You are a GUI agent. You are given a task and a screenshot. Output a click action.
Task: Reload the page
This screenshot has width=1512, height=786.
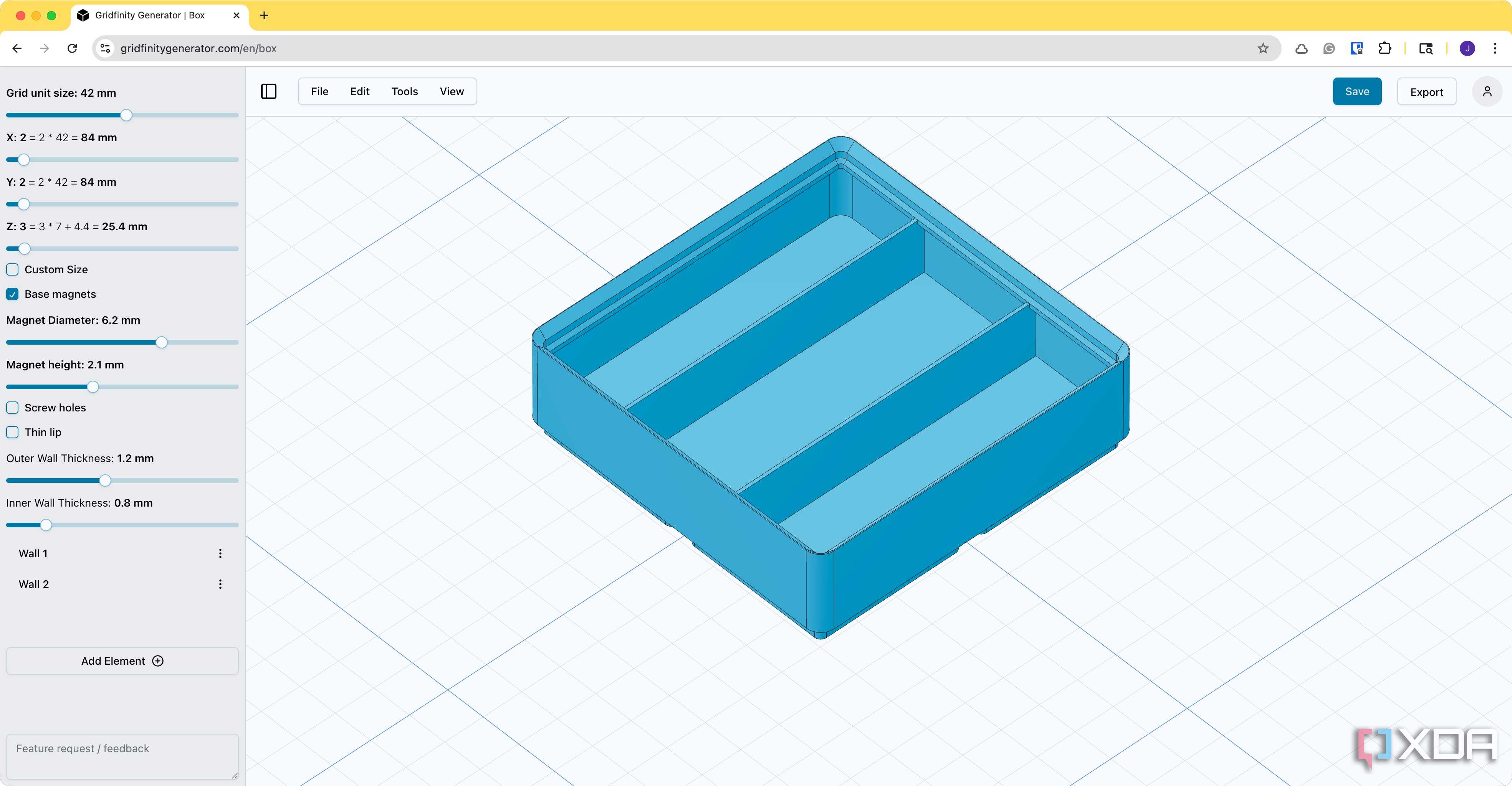72,49
